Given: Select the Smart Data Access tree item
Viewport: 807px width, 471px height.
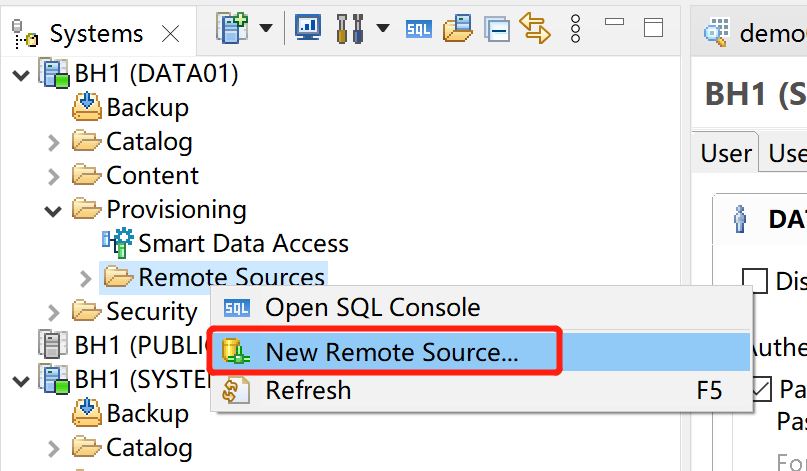Looking at the screenshot, I should 243,243.
